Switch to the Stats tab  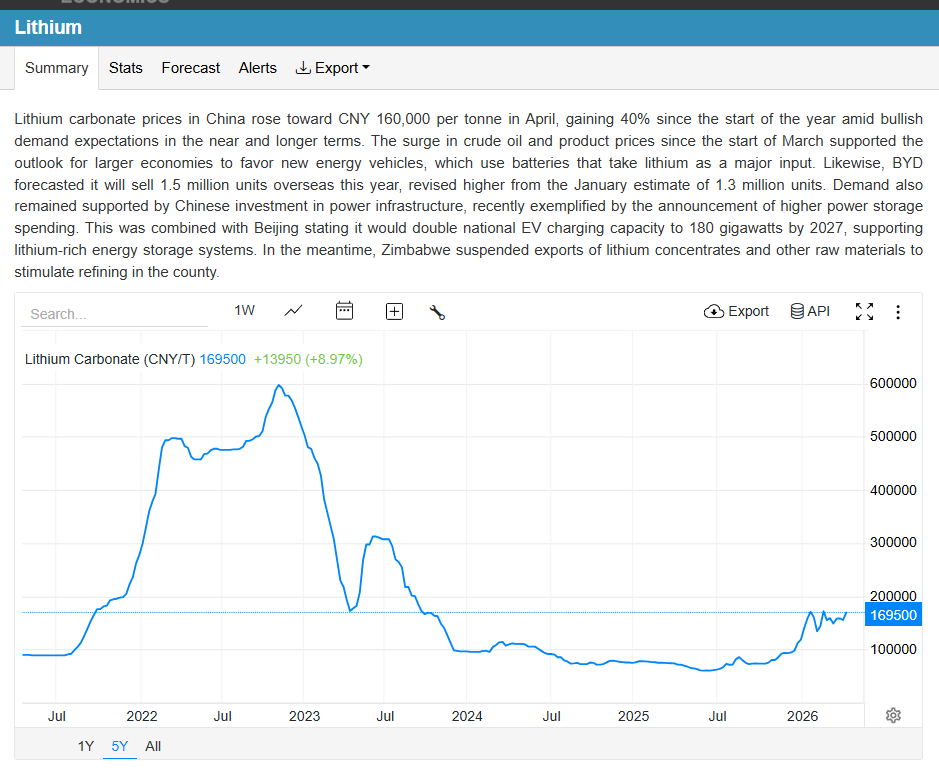pos(126,68)
